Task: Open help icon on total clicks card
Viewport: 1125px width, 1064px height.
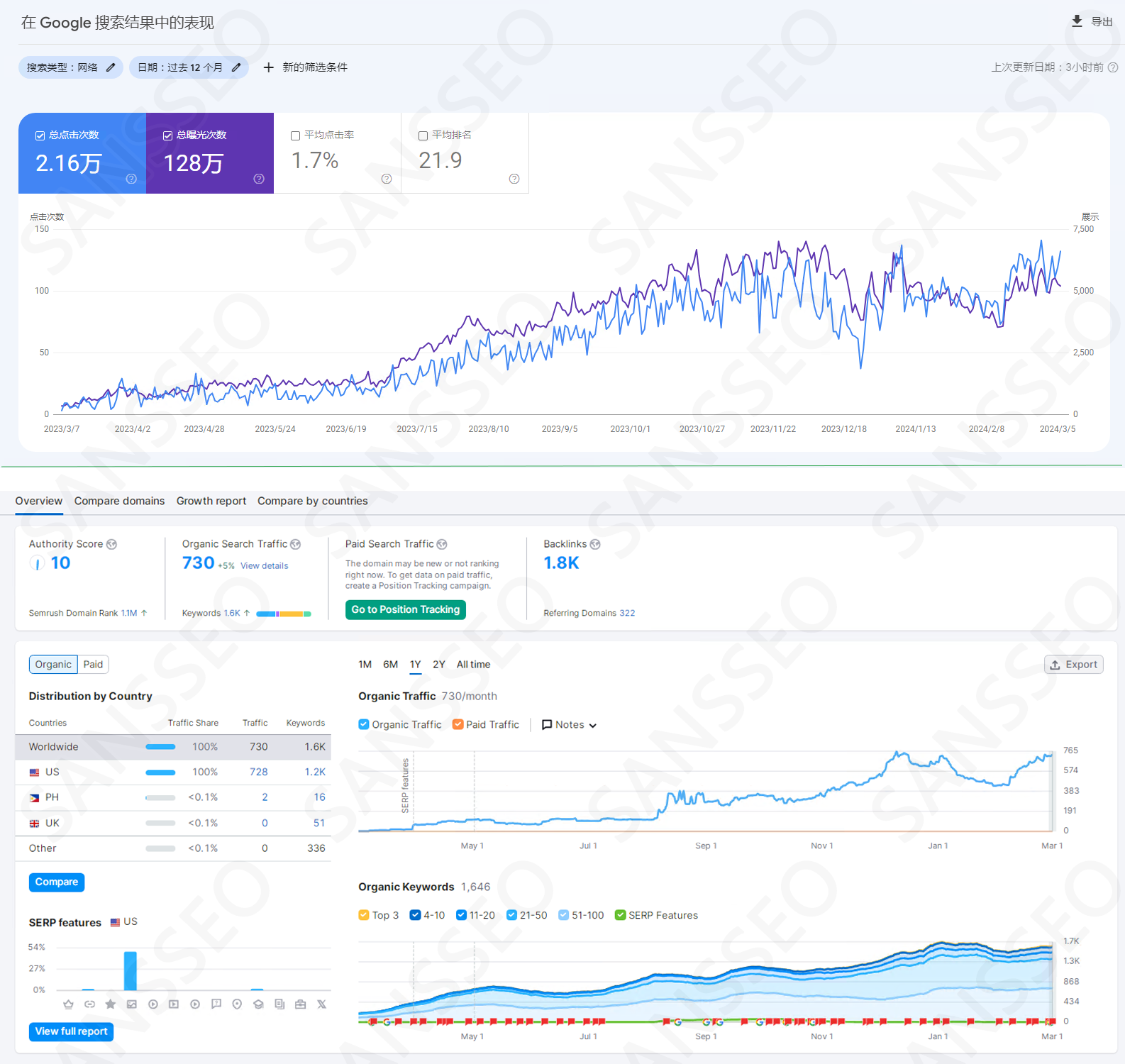Action: tap(131, 179)
